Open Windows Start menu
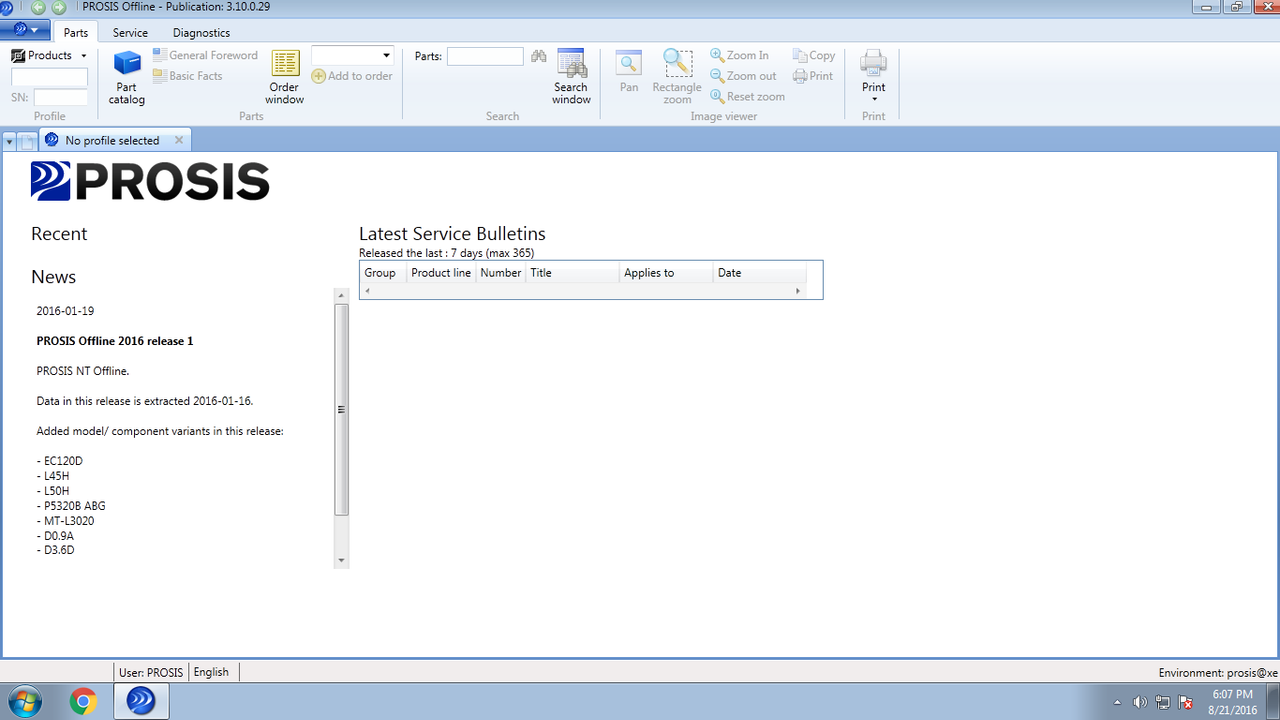Screen dimensions: 1280x720 click(x=24, y=701)
